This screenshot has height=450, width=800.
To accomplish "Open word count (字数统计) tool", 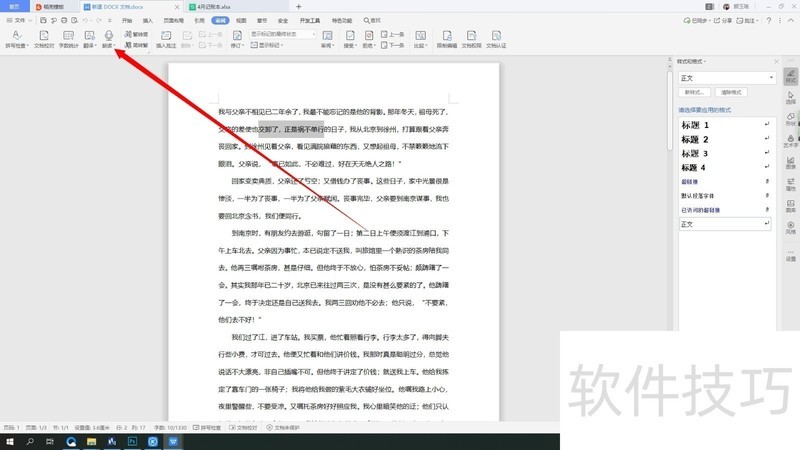I will point(68,39).
